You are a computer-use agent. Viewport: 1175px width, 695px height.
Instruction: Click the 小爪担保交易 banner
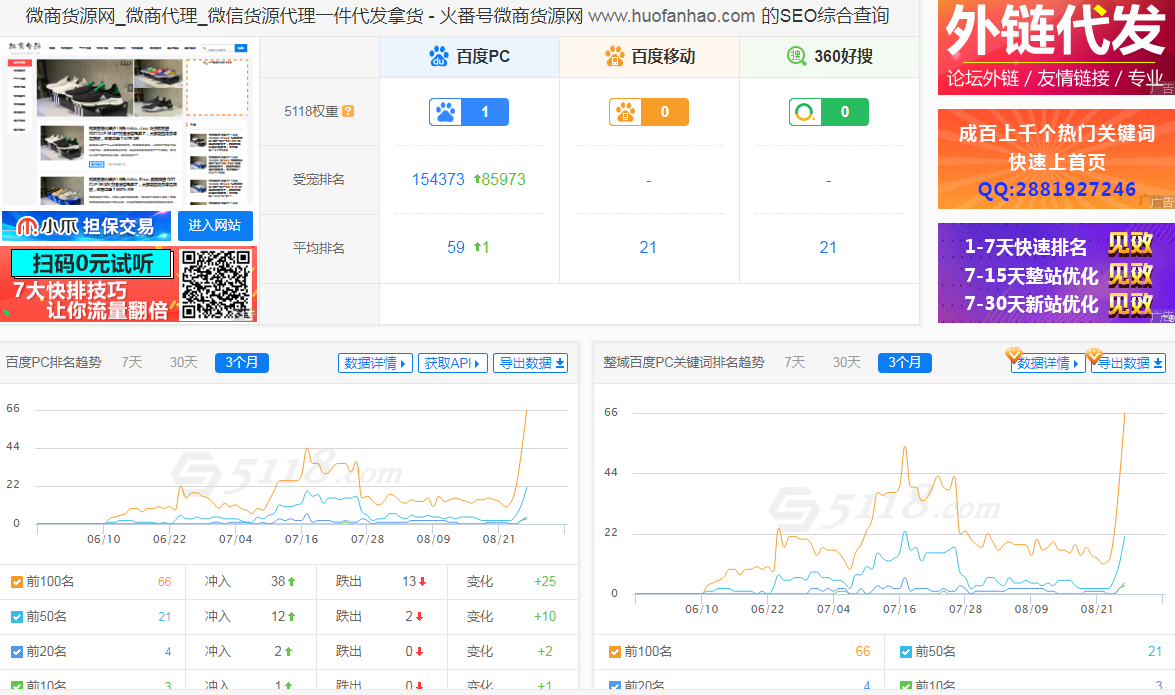[86, 226]
